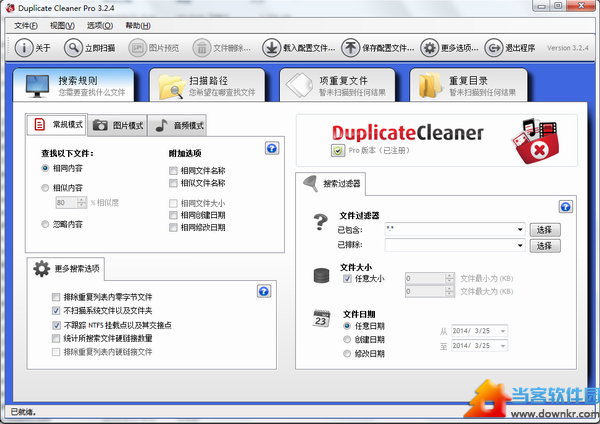Viewport: 600px width, 424px height.
Task: Enable the 相似文件名称 checkbox
Action: [173, 183]
